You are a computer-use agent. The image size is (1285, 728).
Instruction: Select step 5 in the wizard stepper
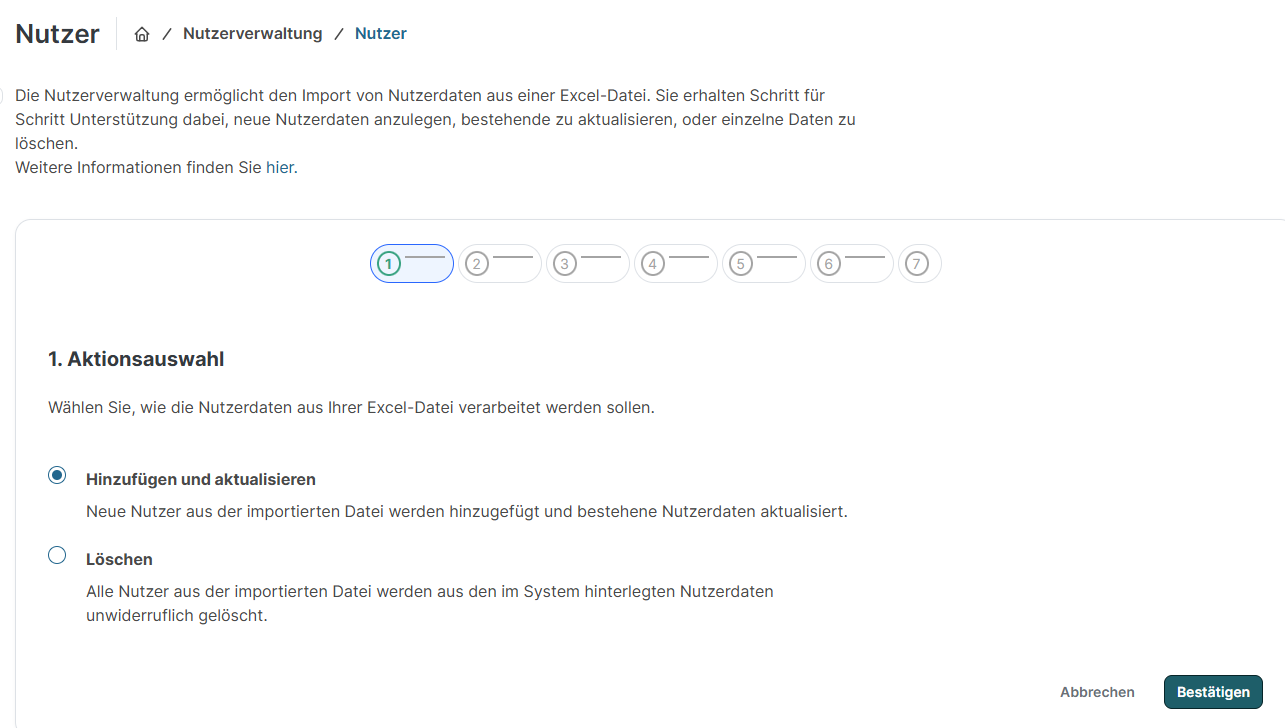point(741,264)
